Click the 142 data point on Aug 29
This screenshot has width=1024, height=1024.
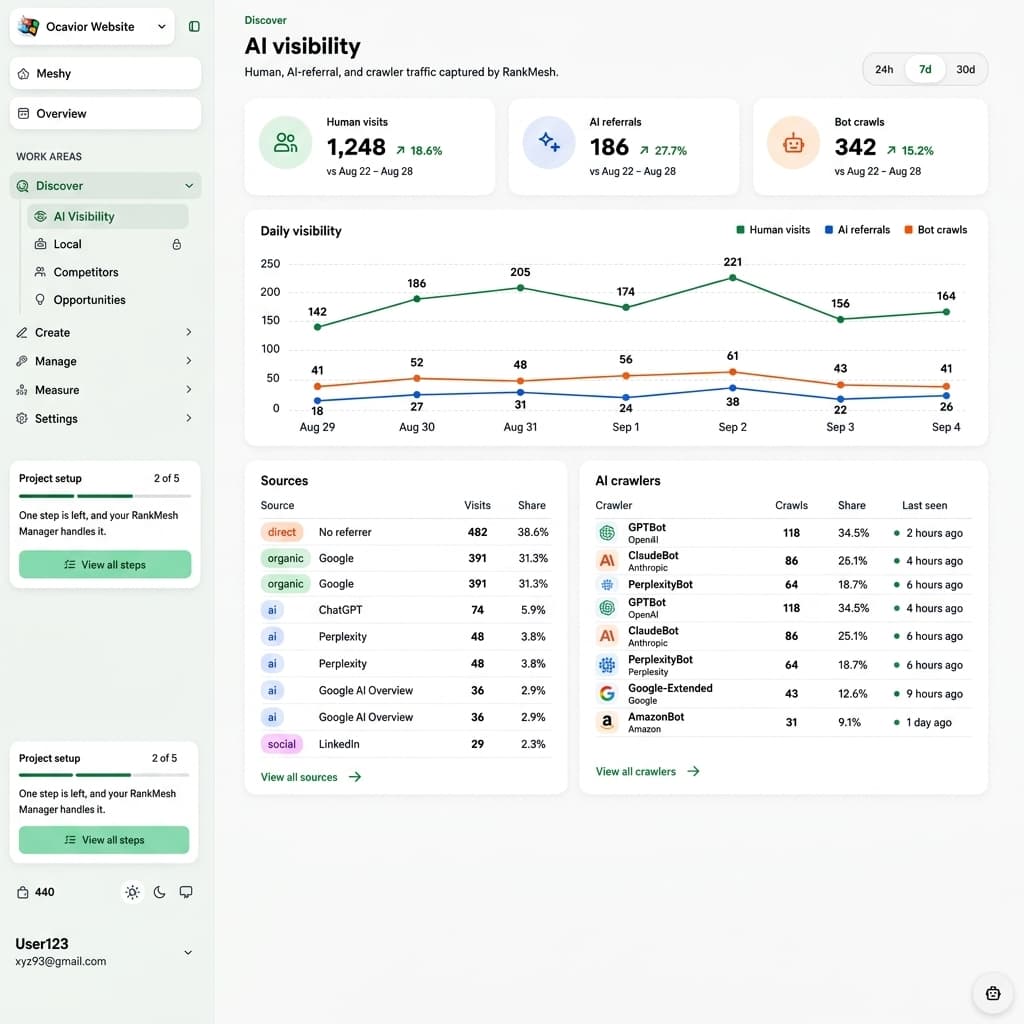(317, 327)
